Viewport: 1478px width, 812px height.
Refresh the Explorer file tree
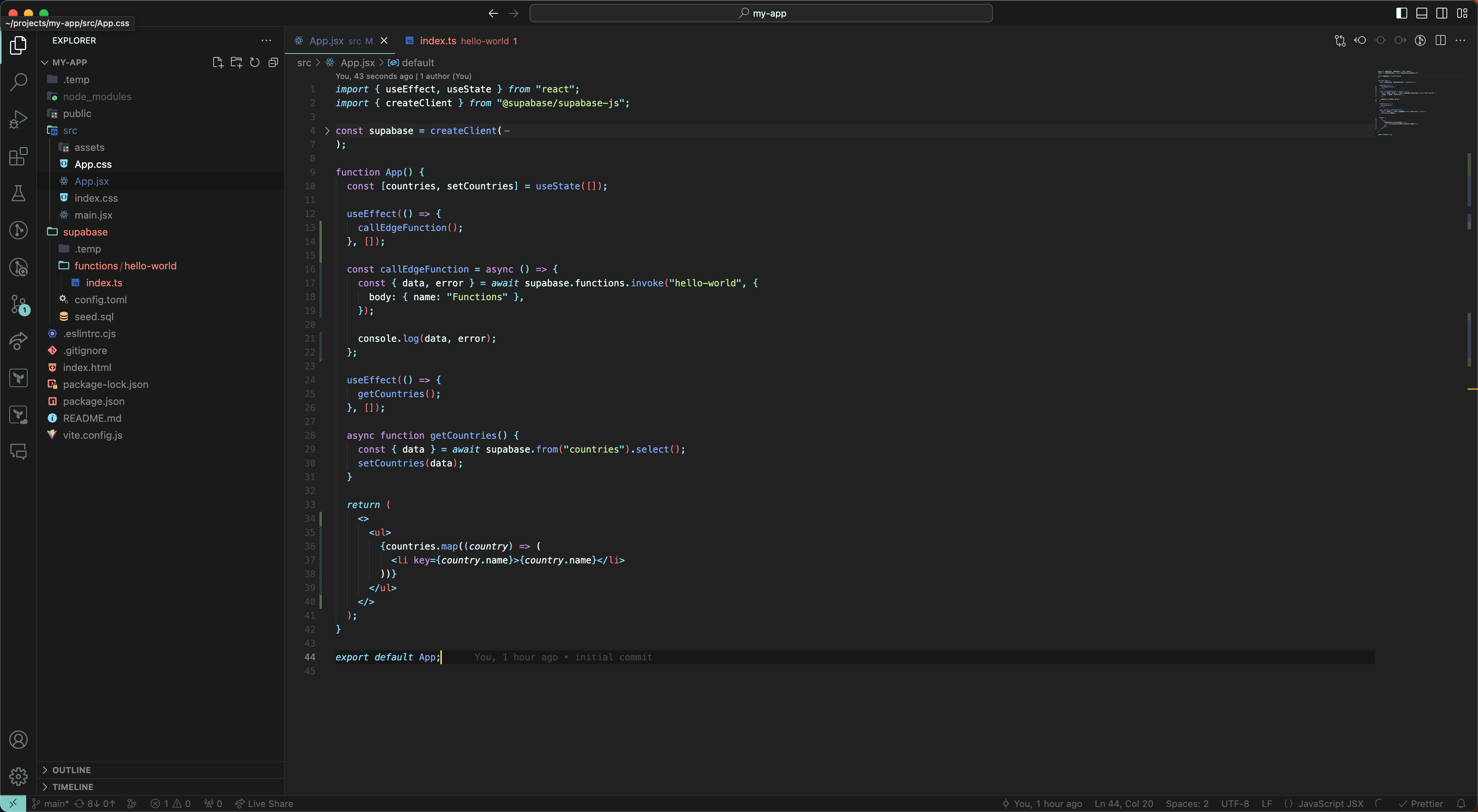pos(254,62)
